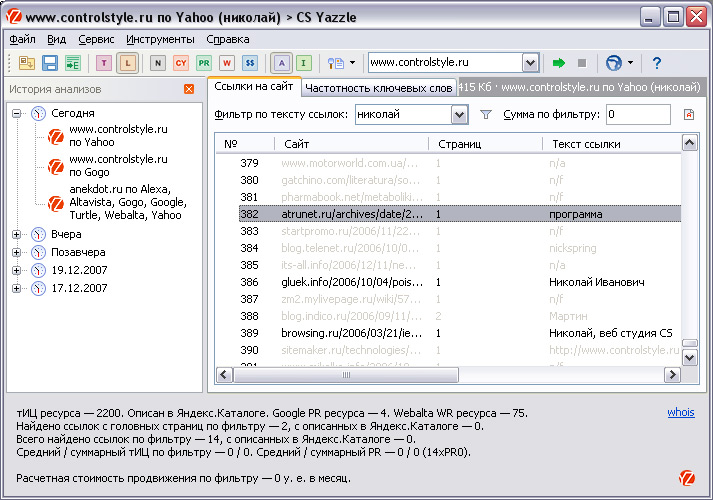Expand the Позавчера tree node
Screen dimensions: 713x500
pyautogui.click(x=16, y=252)
